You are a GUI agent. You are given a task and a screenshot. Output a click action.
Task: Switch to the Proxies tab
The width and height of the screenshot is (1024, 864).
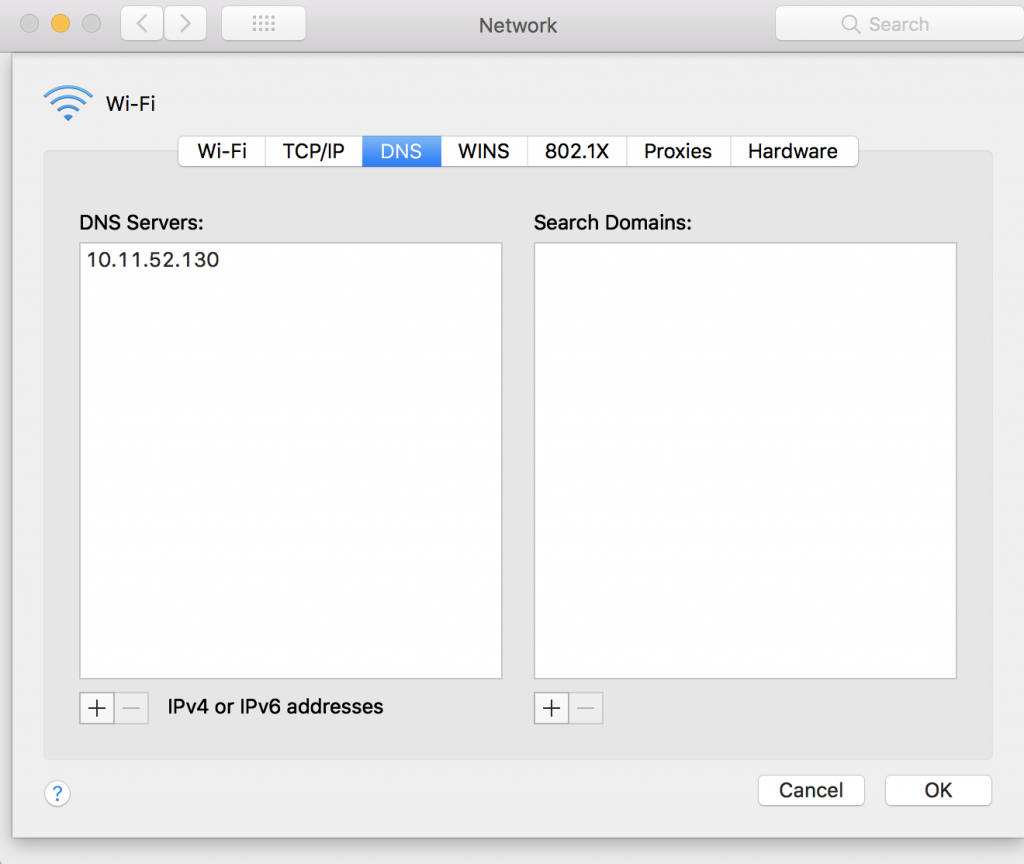[678, 152]
